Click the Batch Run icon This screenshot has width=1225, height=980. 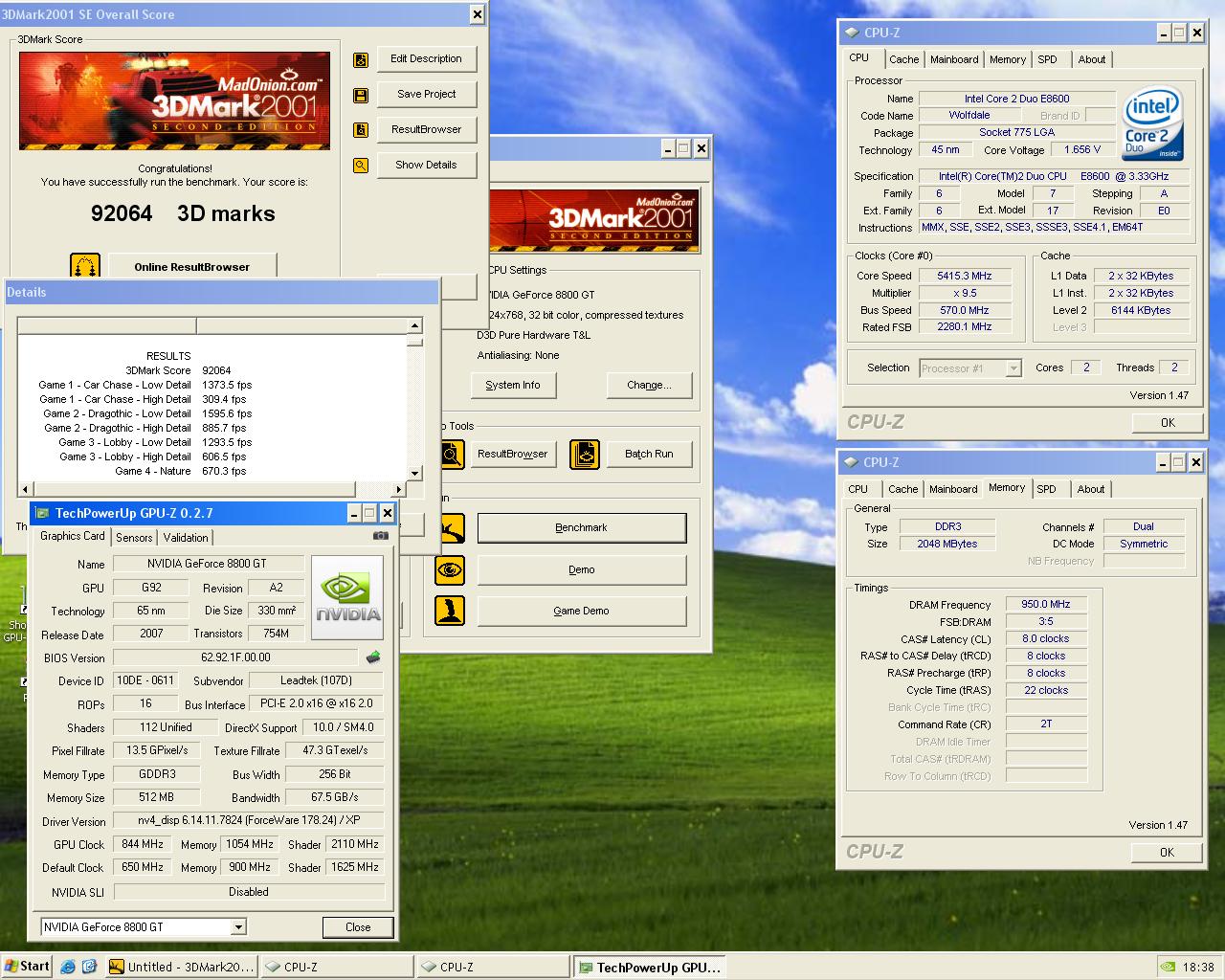(584, 455)
